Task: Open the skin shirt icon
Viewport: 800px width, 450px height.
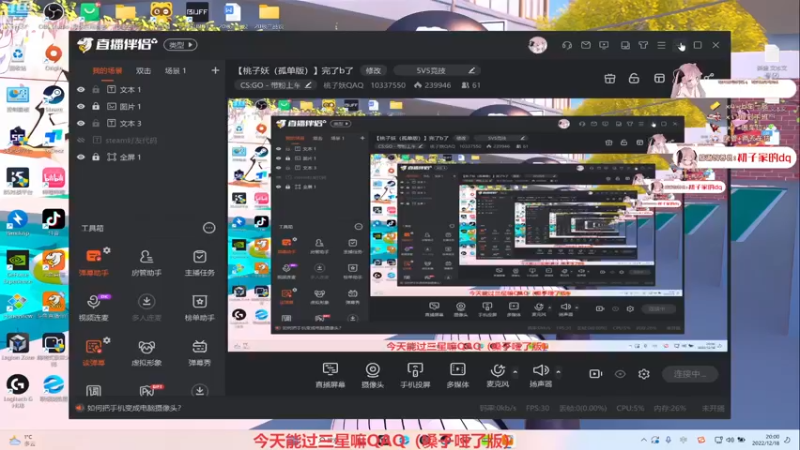Action: 643,45
